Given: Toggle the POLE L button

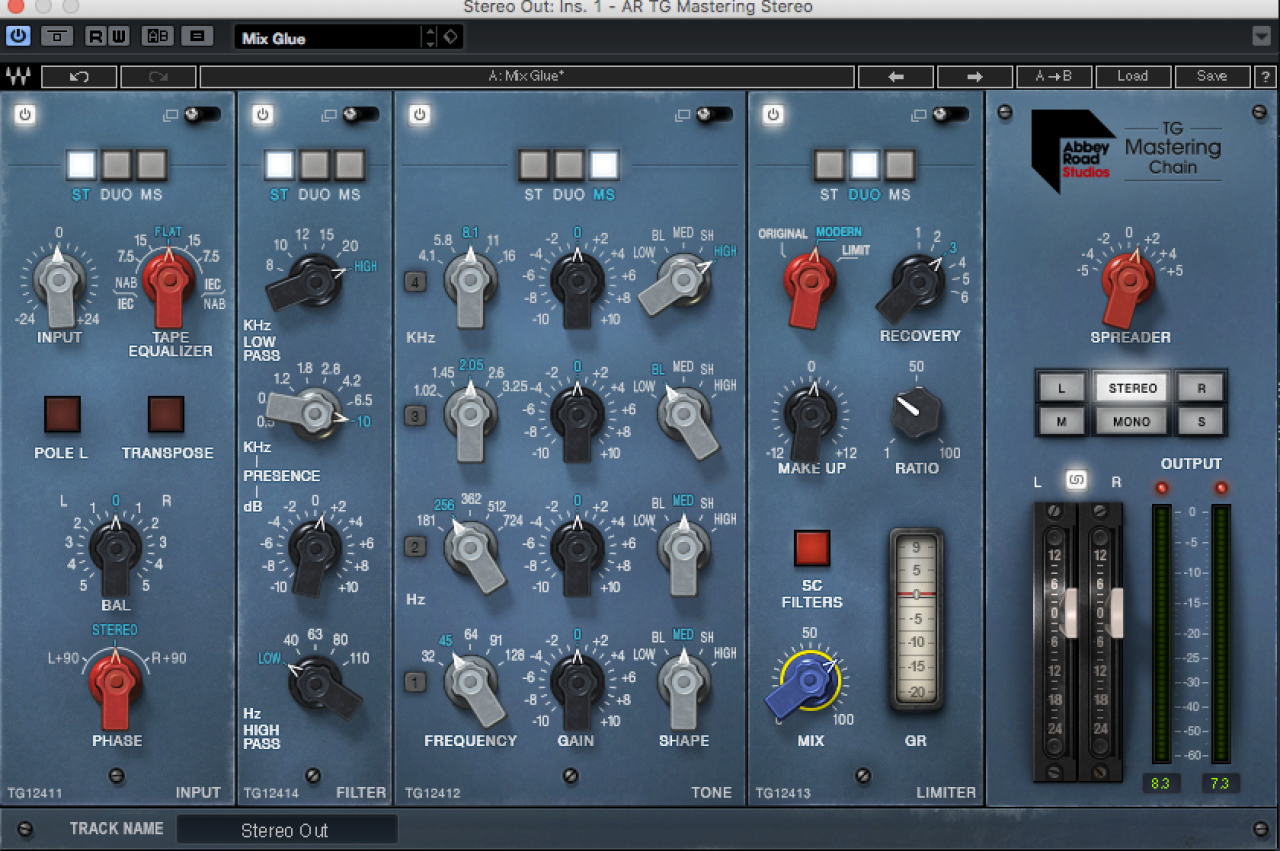Looking at the screenshot, I should [62, 414].
